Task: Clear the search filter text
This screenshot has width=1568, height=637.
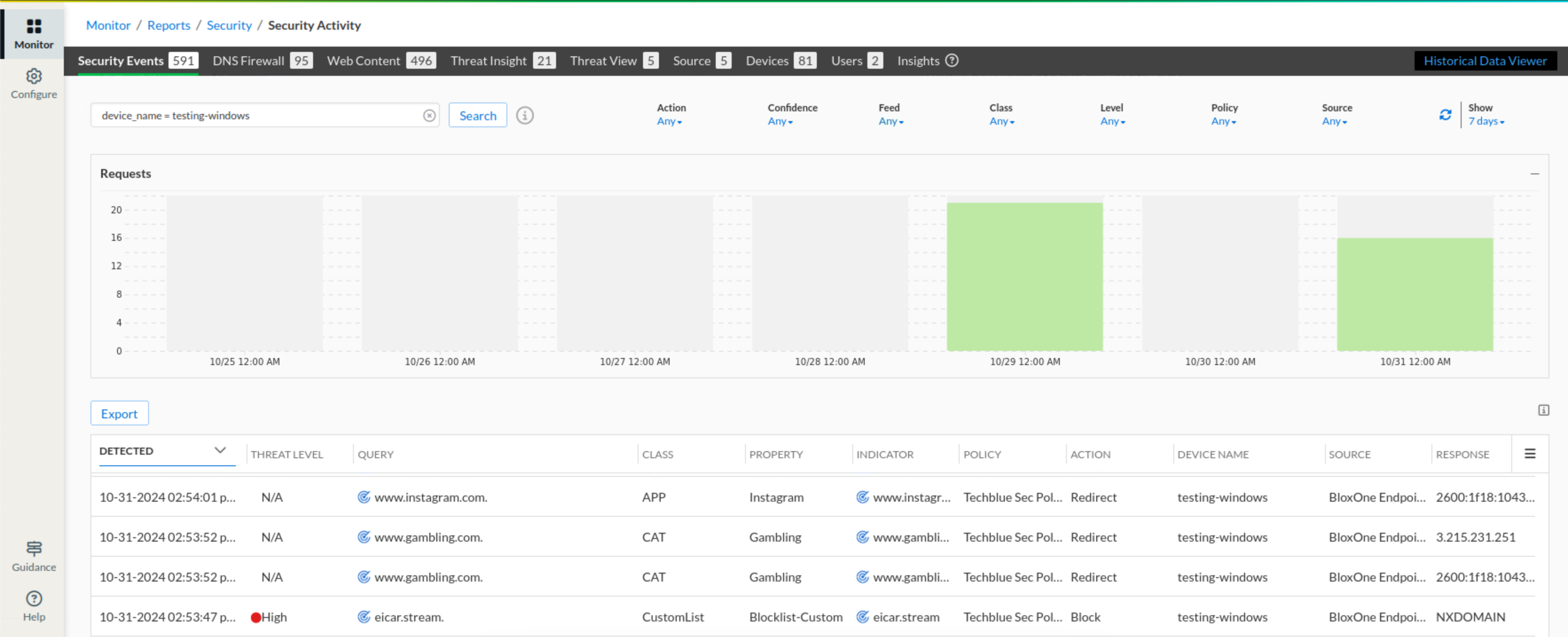Action: pyautogui.click(x=429, y=116)
